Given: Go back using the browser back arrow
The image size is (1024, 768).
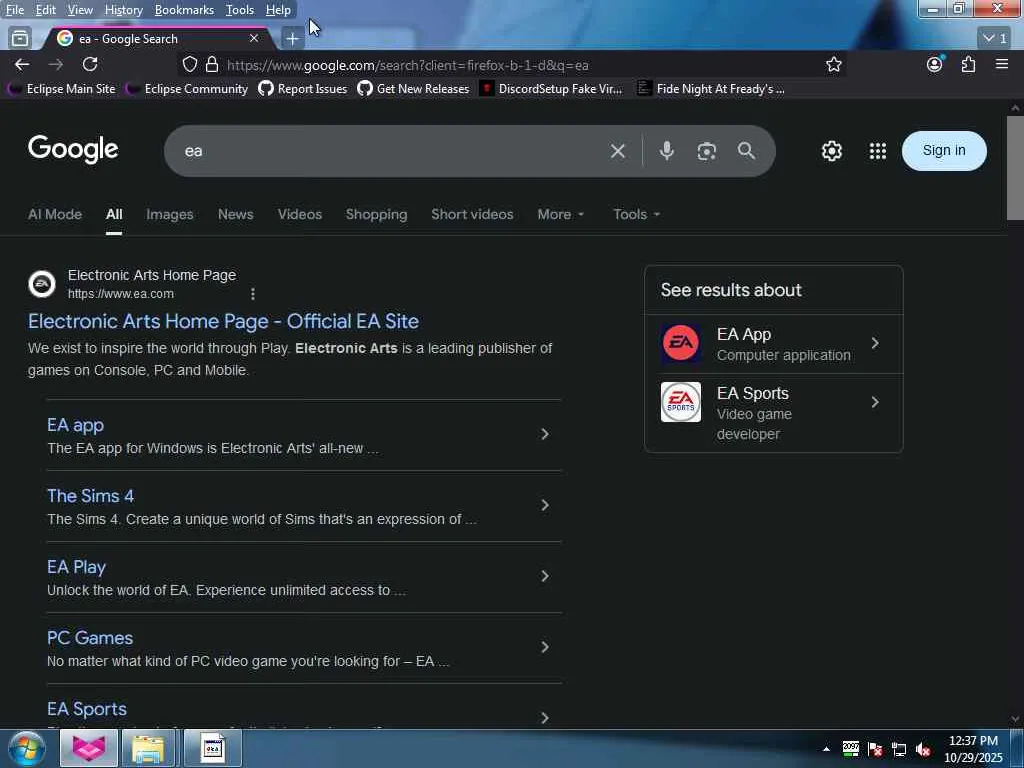Looking at the screenshot, I should 22,64.
